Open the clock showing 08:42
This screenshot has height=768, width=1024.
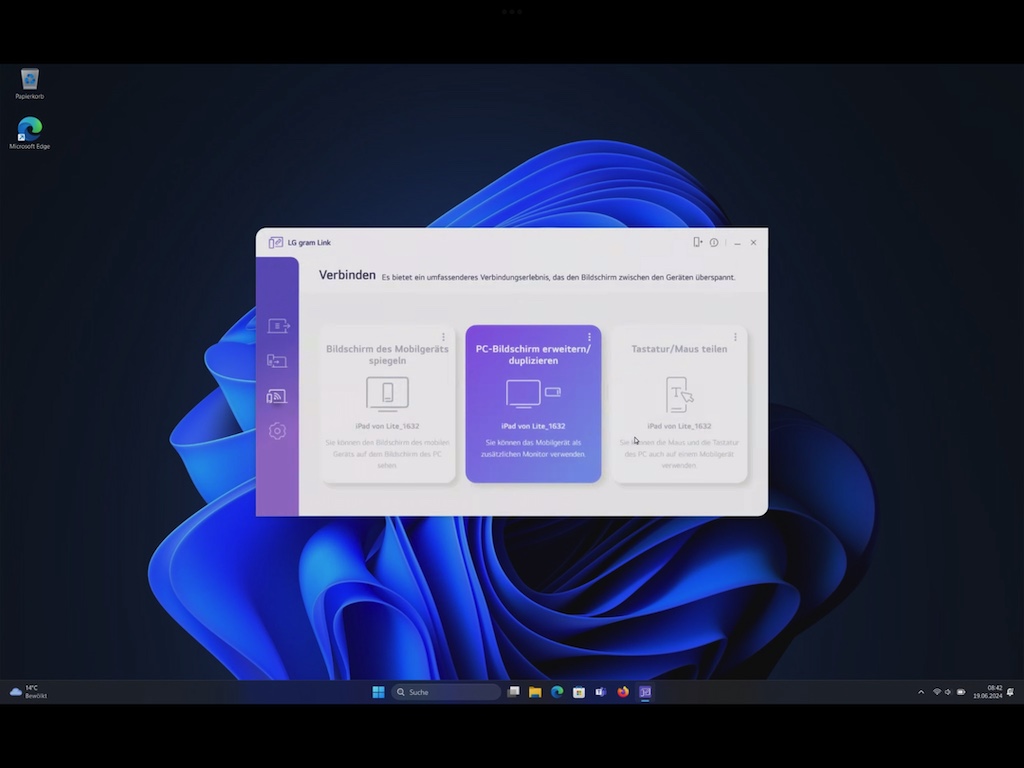[987, 692]
